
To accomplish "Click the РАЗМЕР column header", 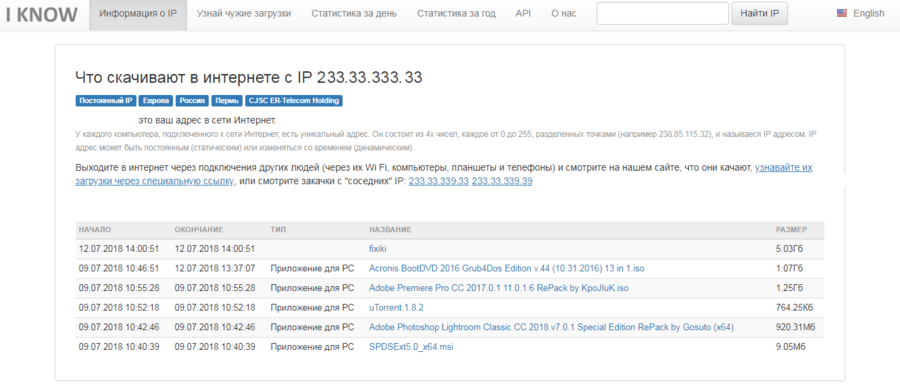I will [x=792, y=230].
